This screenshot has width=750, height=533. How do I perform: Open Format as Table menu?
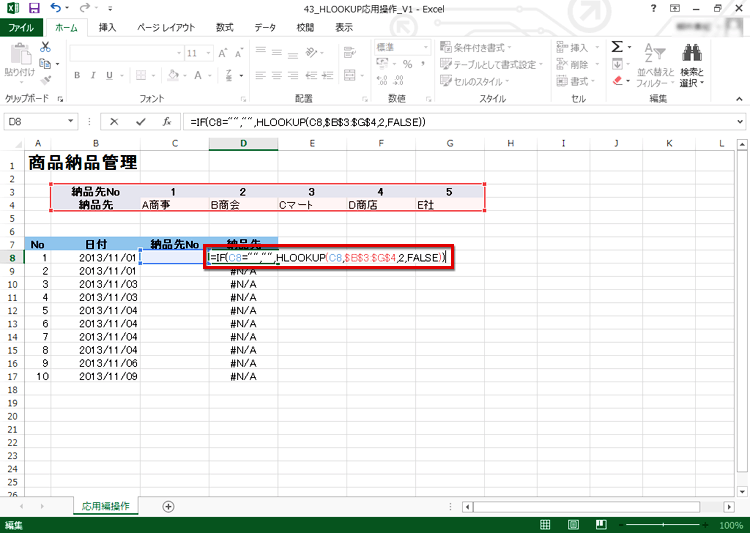492,65
